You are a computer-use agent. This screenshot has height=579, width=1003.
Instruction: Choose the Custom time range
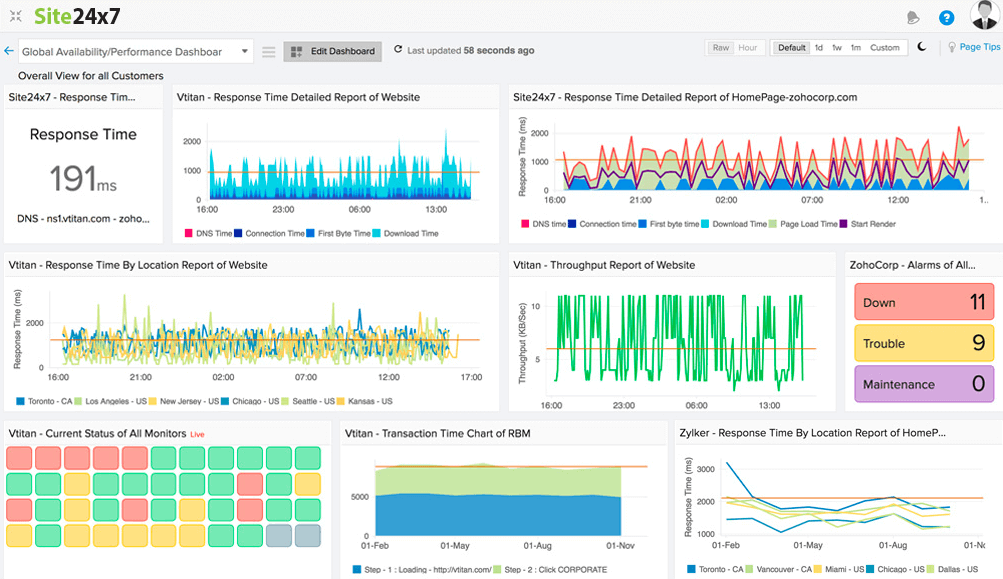tap(885, 48)
